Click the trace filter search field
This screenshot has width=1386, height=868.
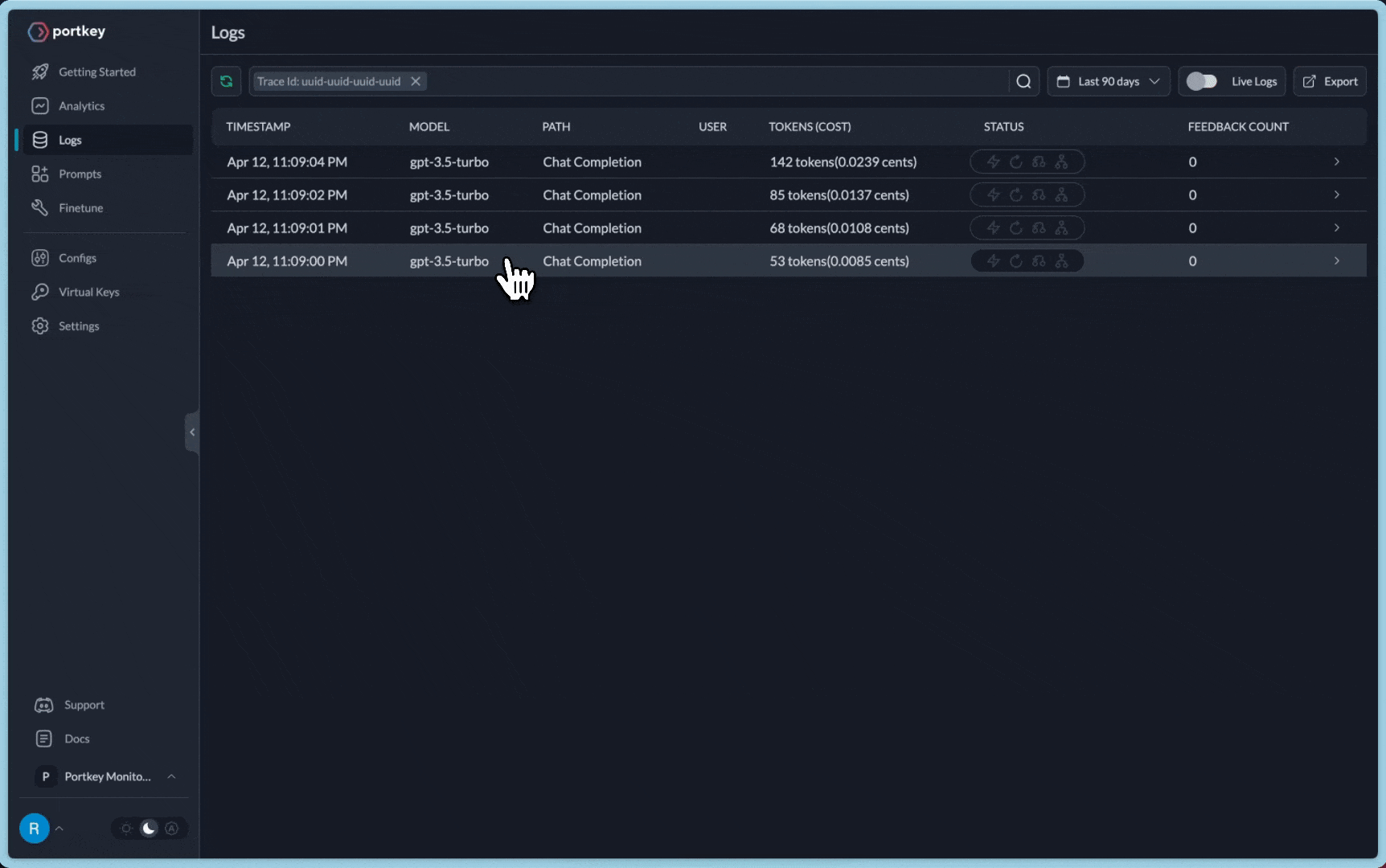point(716,81)
